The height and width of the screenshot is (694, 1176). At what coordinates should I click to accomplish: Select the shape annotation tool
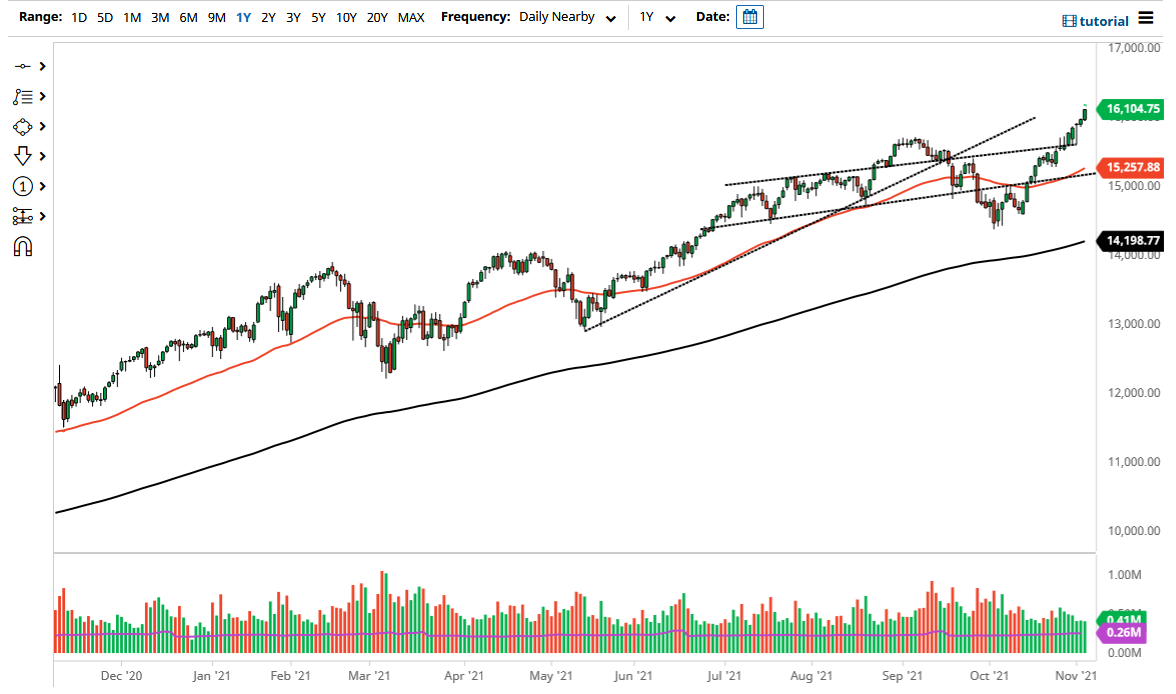24,126
